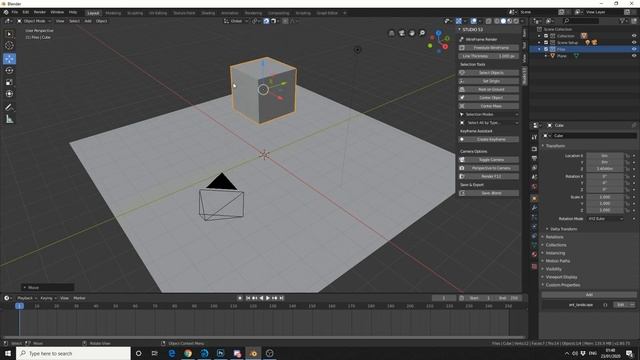Expand the Viewport Display panel
The width and height of the screenshot is (640, 360).
(561, 277)
